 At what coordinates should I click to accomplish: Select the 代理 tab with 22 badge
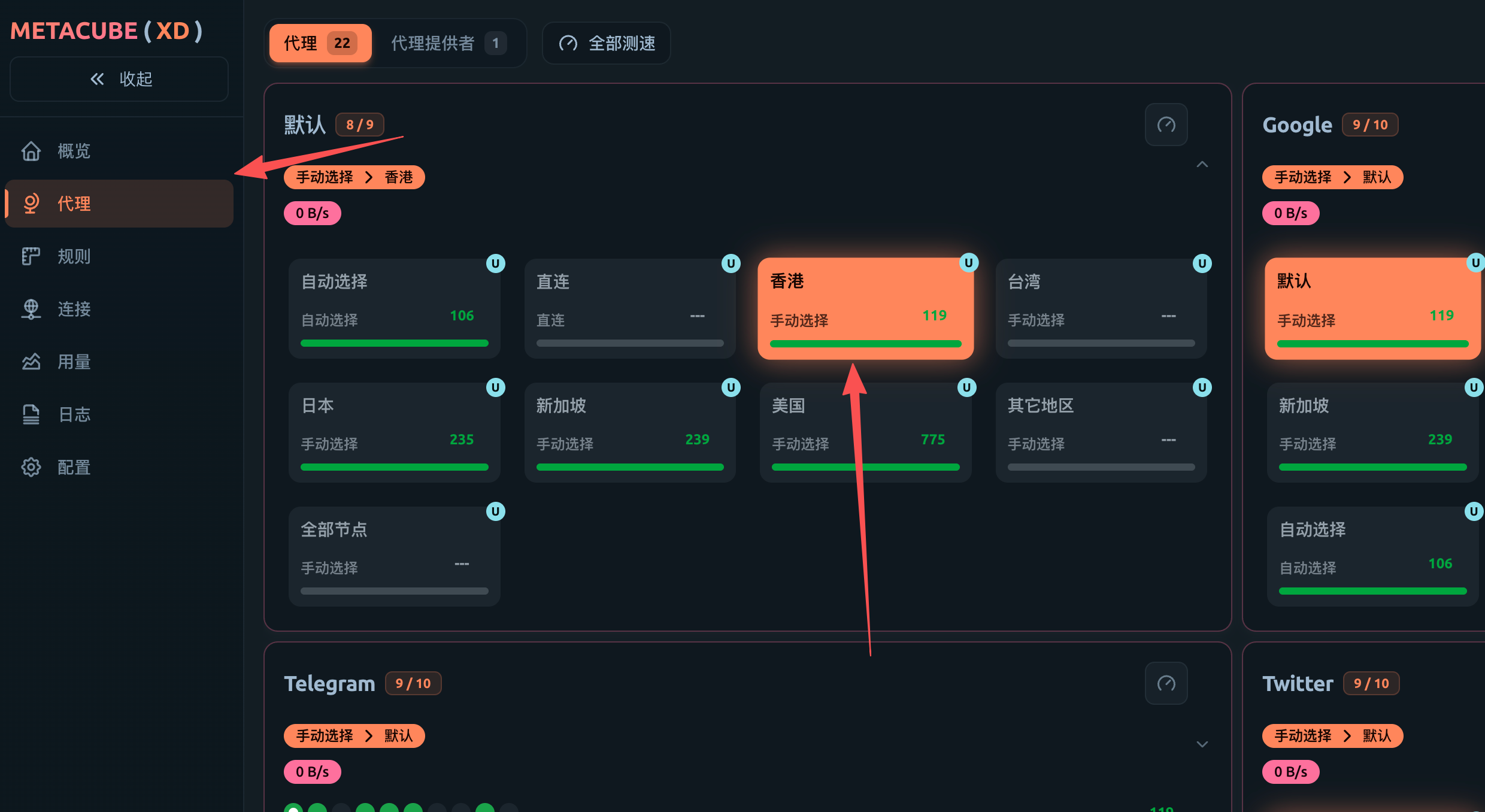pos(320,43)
